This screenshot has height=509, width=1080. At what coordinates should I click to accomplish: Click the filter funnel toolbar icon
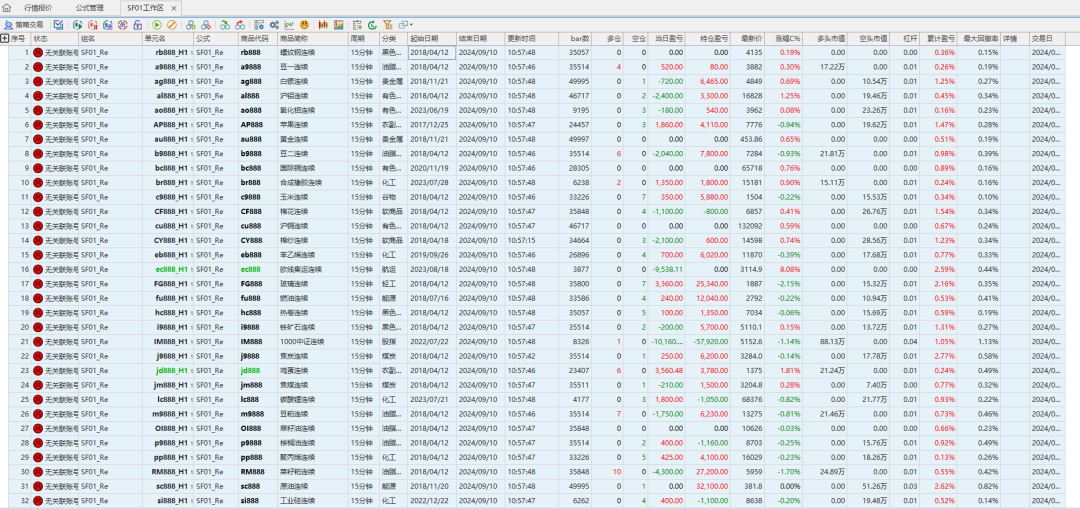pyautogui.click(x=388, y=24)
